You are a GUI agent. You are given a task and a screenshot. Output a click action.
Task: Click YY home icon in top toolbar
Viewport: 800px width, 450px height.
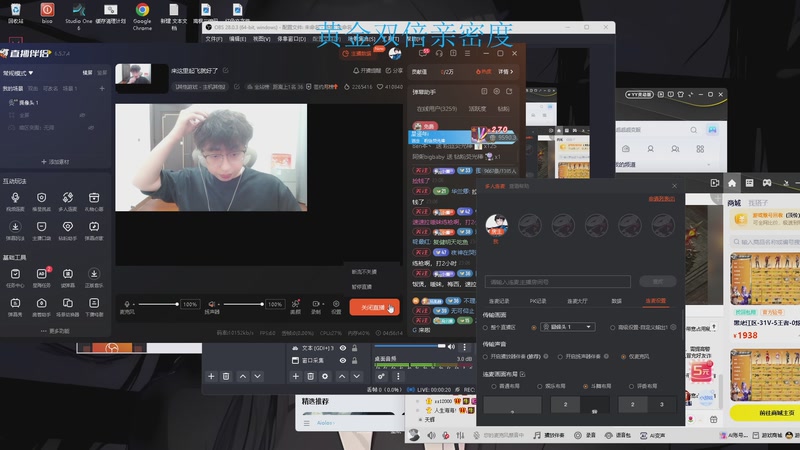(732, 183)
